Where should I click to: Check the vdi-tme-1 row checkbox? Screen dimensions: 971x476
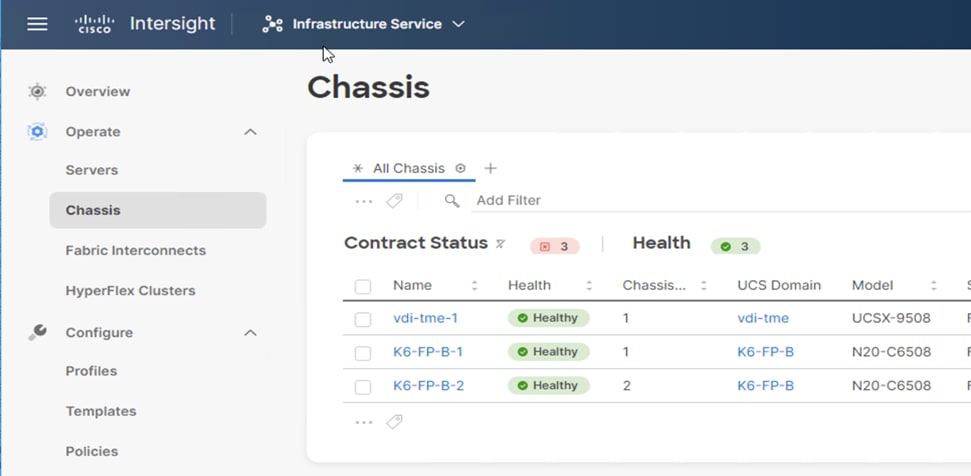click(x=363, y=319)
